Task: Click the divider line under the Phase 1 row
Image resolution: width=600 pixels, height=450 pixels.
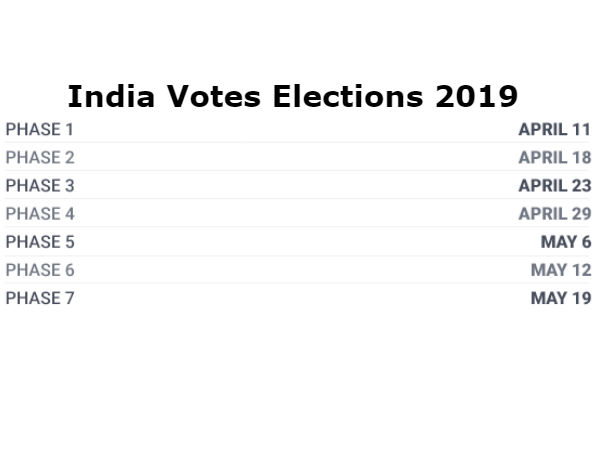Action: click(x=300, y=143)
